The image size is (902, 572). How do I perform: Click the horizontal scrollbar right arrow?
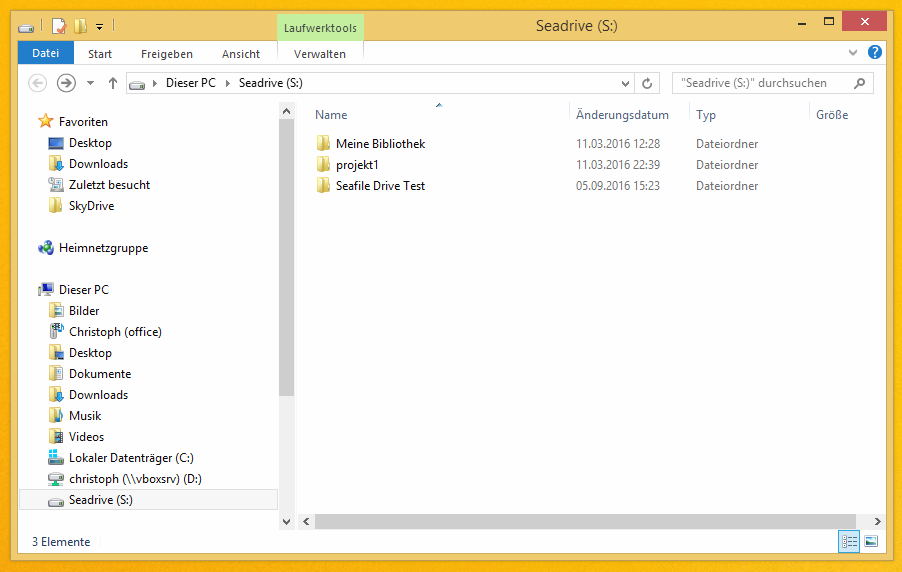coord(877,522)
